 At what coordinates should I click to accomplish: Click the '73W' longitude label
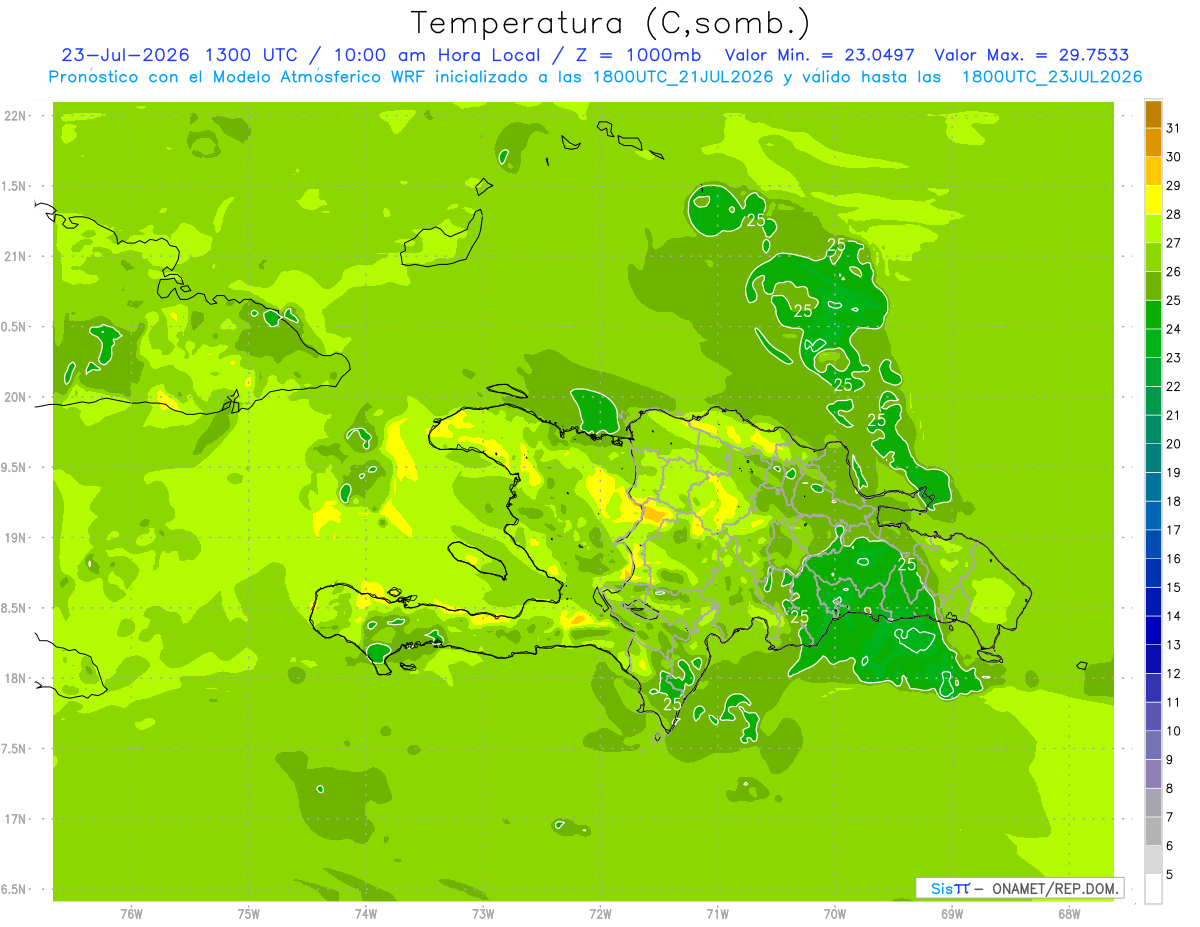click(483, 914)
